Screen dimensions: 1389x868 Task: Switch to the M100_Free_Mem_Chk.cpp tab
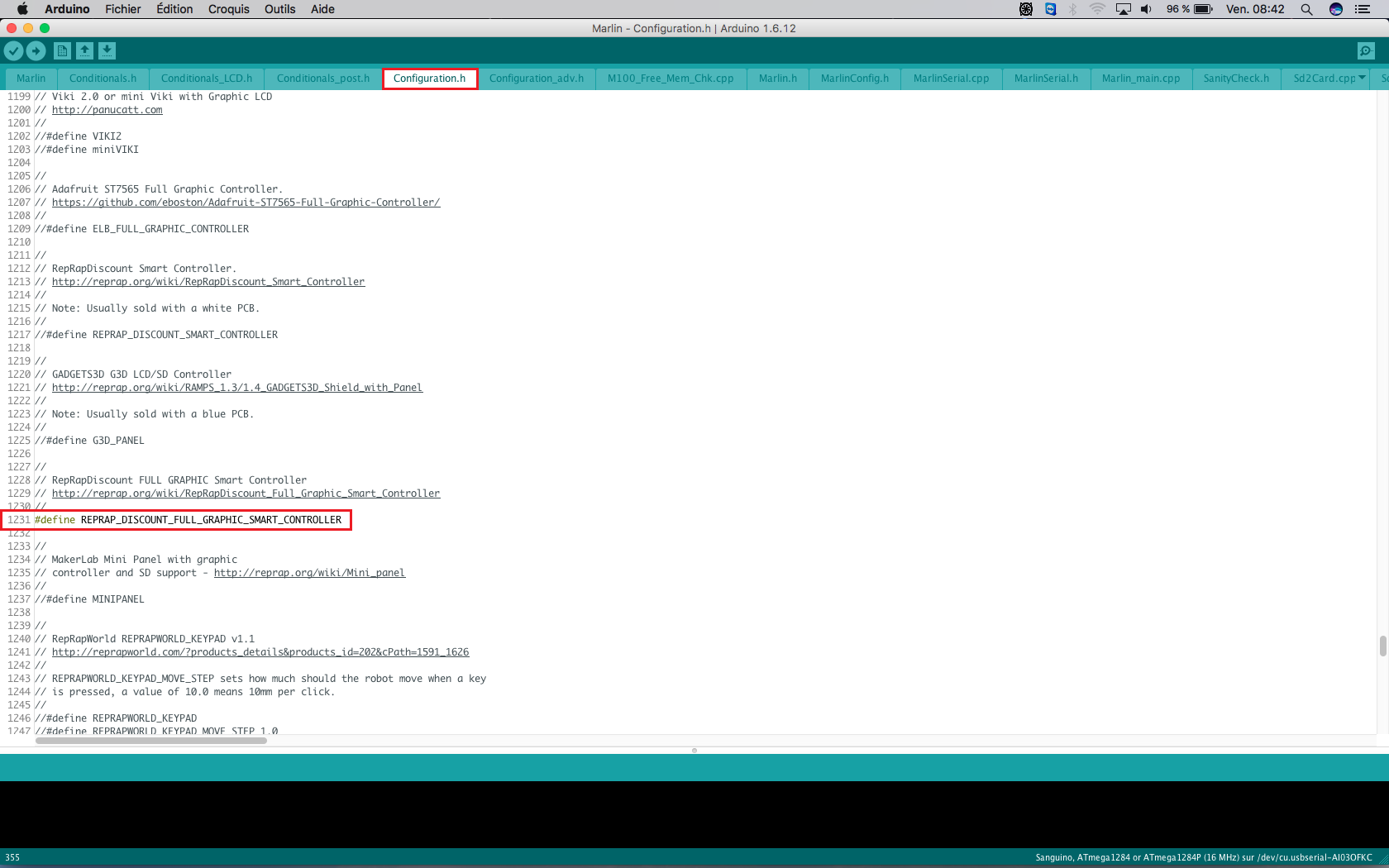671,79
